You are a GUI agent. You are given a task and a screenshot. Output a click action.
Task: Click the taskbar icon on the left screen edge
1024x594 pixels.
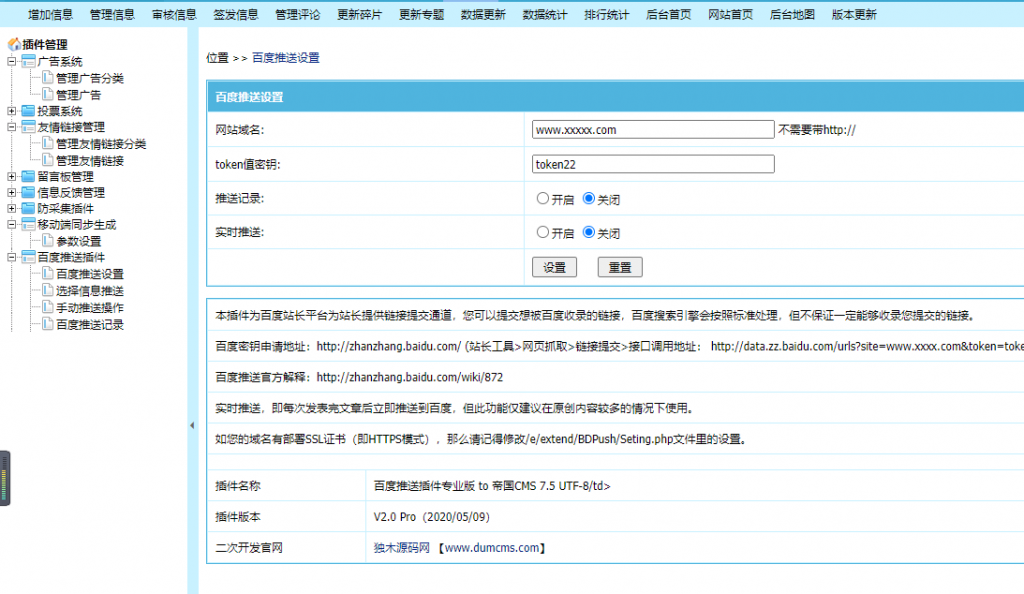(5, 478)
